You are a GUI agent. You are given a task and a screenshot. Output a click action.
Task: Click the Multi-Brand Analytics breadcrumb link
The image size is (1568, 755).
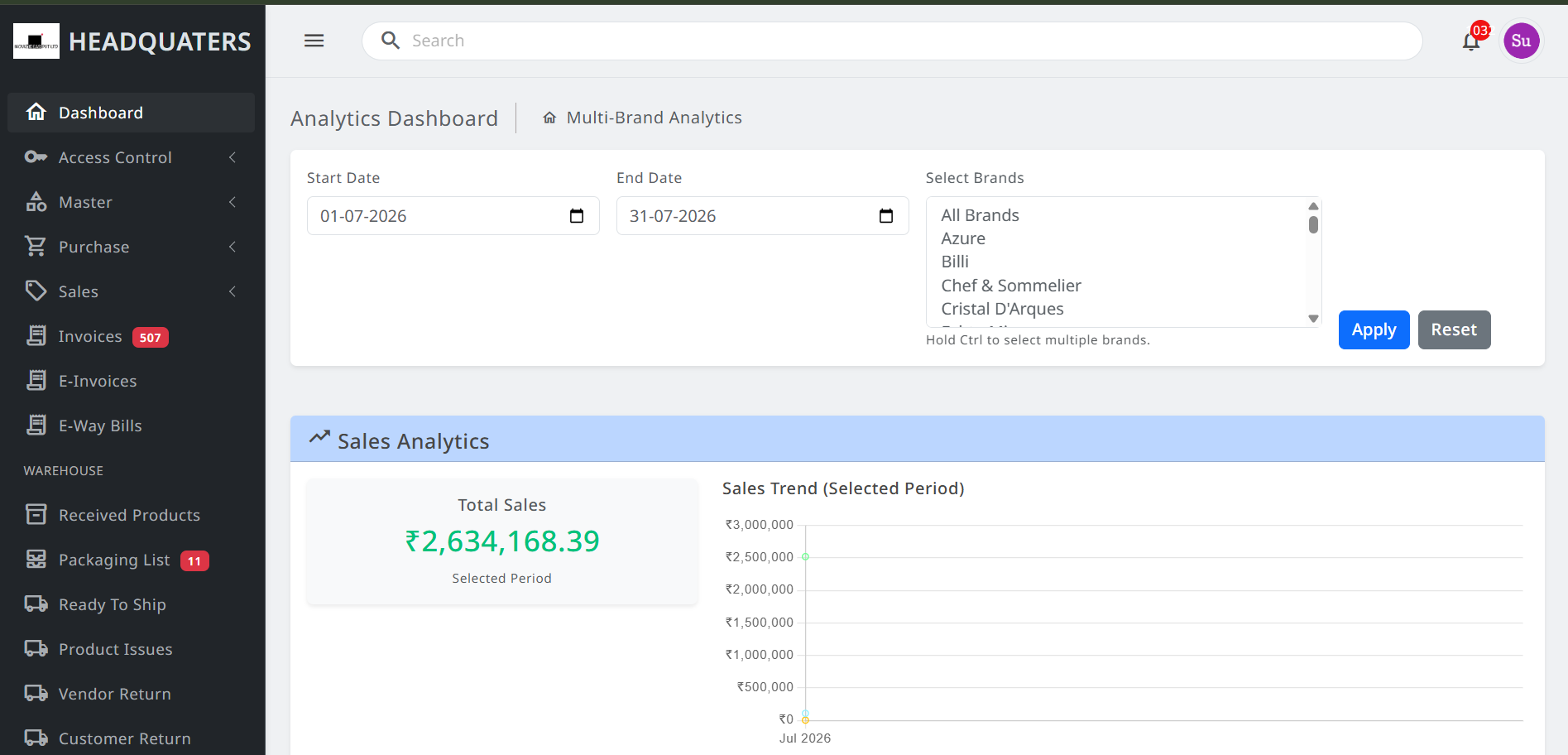[x=654, y=118]
